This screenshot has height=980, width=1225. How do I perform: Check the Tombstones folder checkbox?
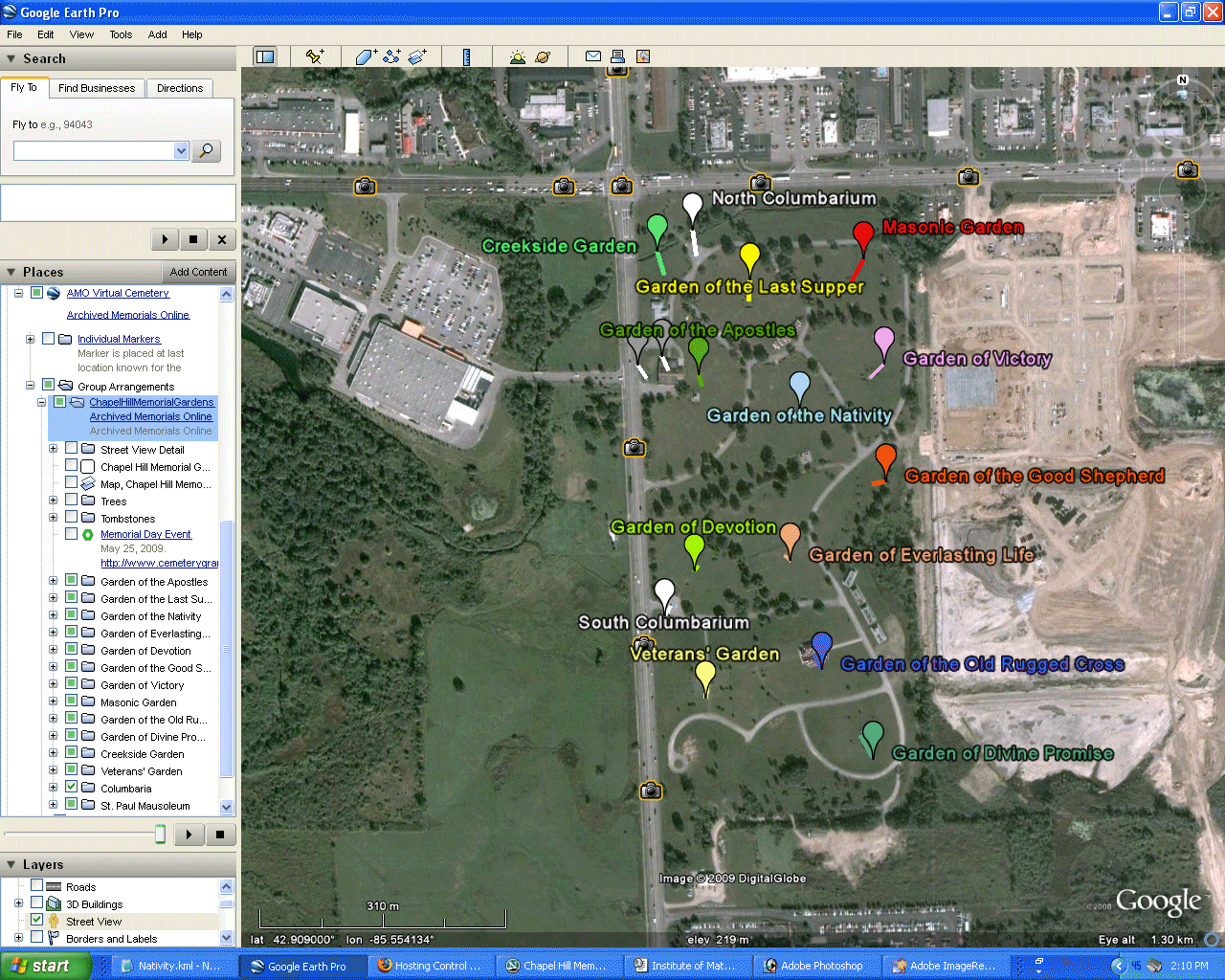tap(72, 518)
